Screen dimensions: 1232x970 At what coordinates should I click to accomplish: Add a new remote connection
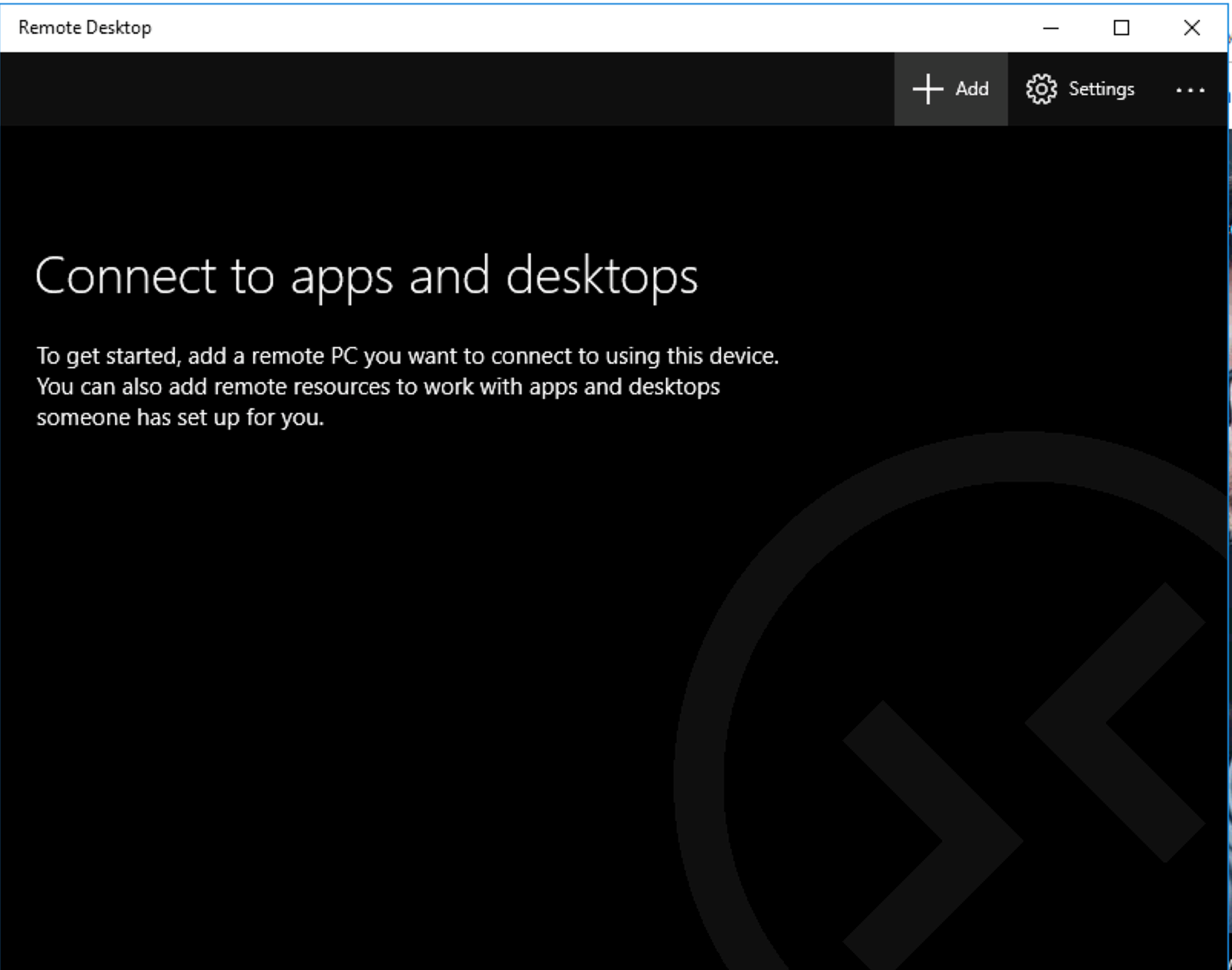[x=950, y=89]
